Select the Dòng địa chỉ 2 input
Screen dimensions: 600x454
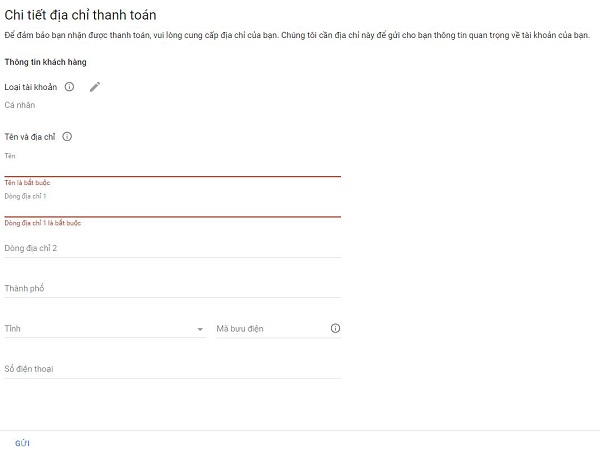point(173,248)
